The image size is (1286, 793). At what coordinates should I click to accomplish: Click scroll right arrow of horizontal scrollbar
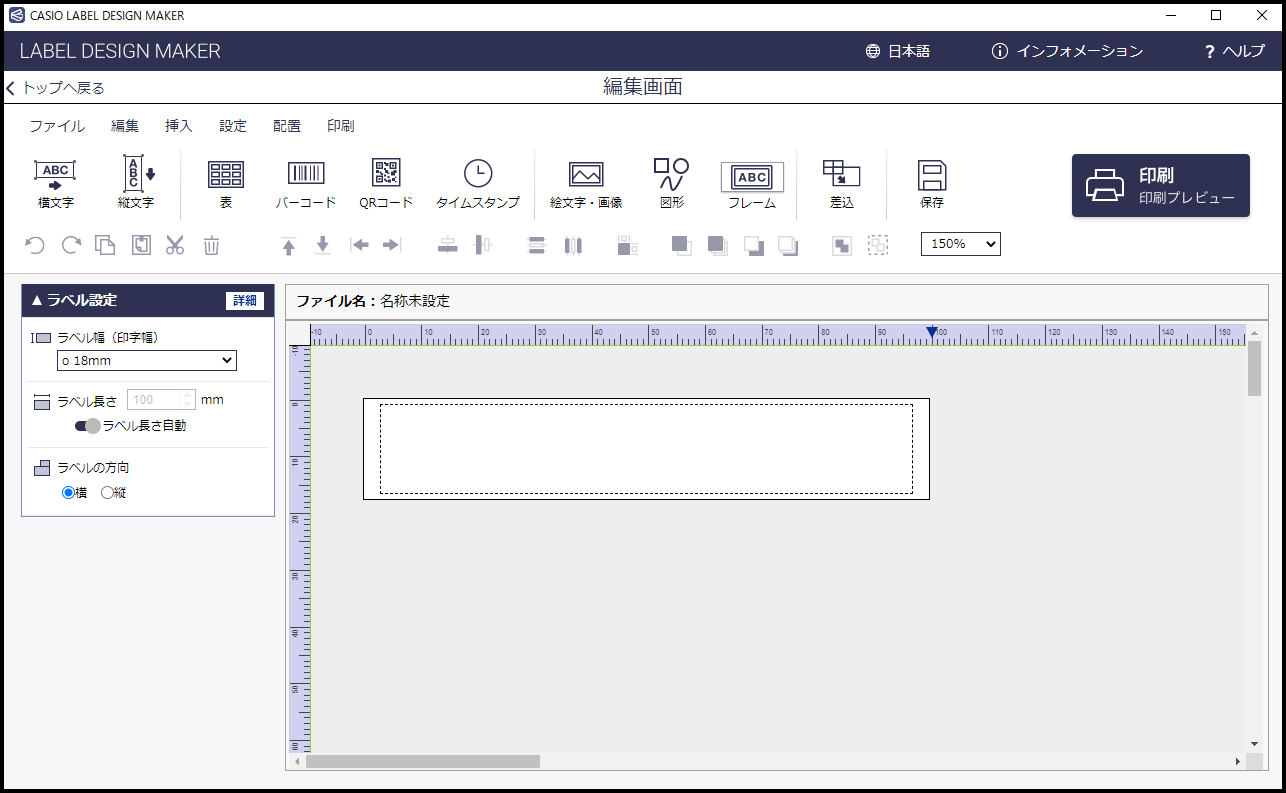coord(1237,762)
